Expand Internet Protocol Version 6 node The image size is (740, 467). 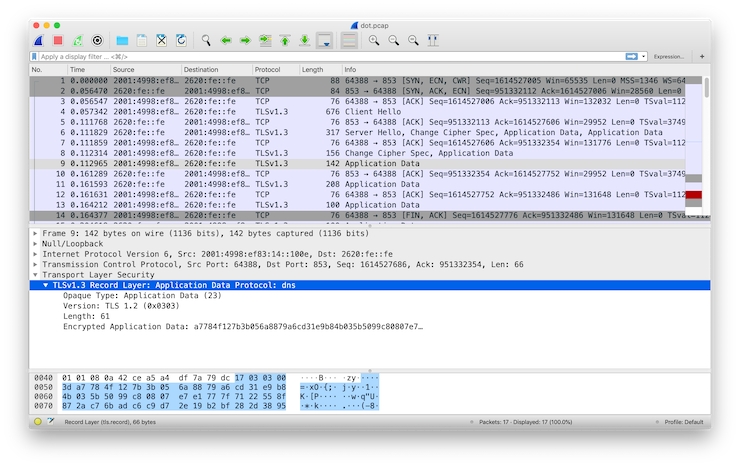[35, 254]
